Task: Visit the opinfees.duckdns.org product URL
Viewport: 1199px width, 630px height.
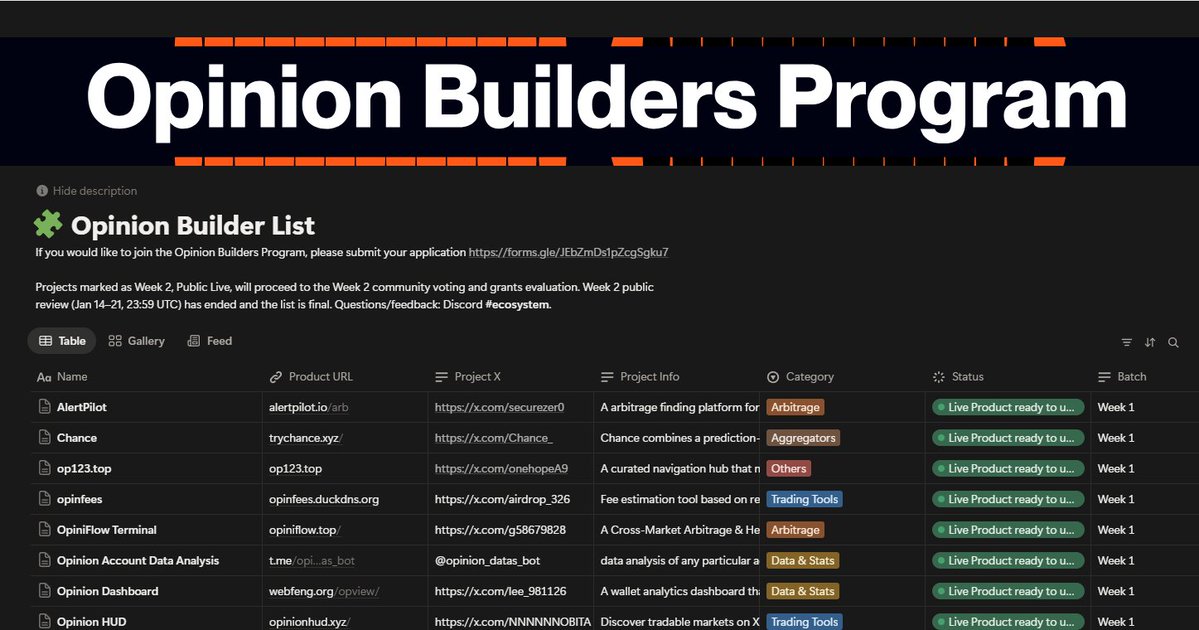Action: 323,499
